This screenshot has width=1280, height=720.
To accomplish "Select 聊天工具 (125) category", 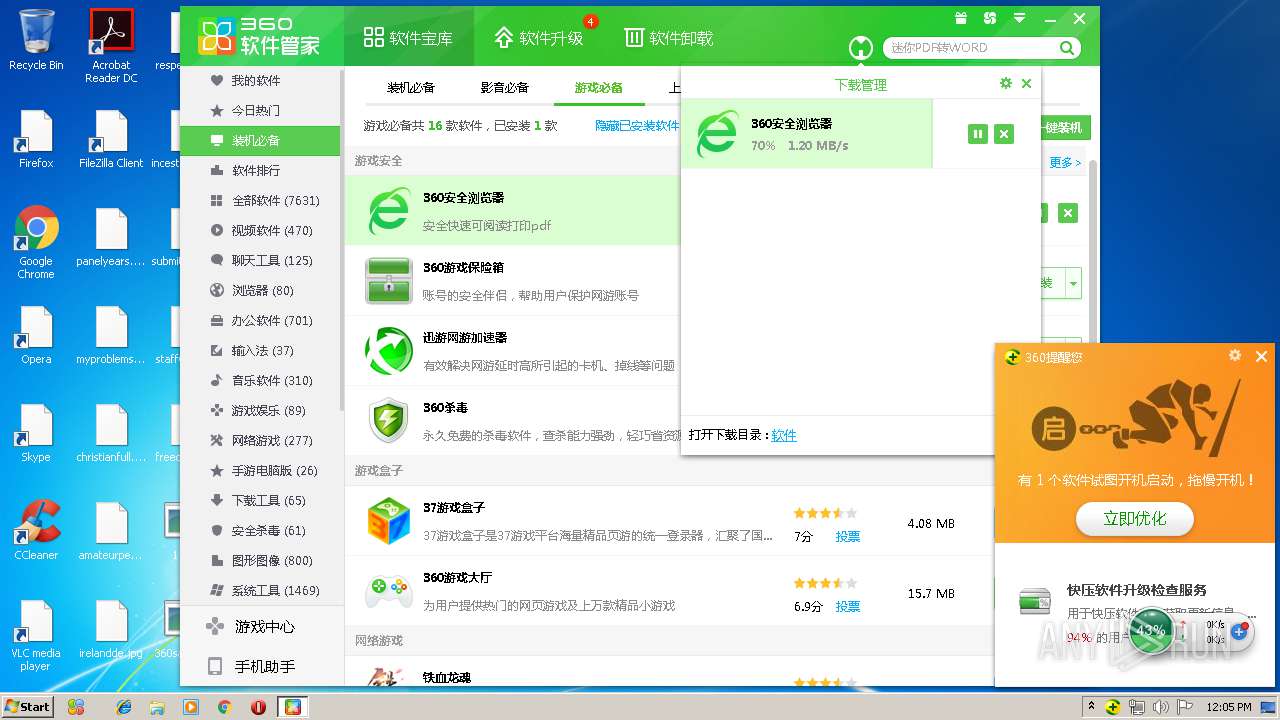I will coord(260,260).
